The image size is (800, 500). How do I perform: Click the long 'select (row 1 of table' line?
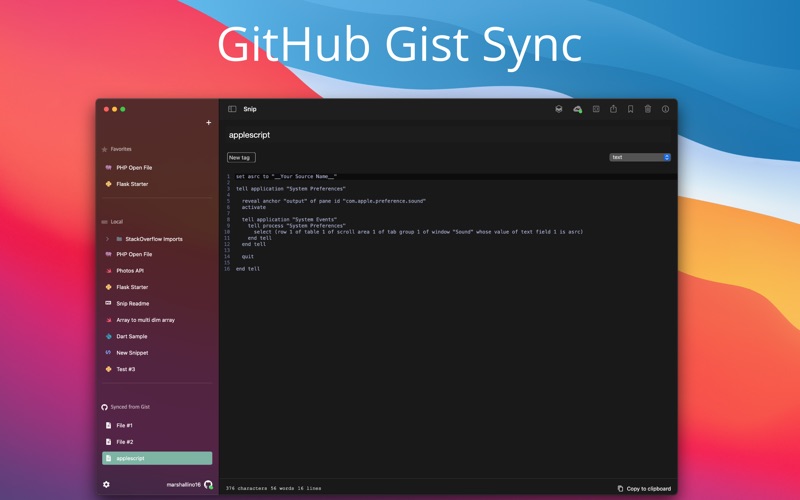[418, 232]
